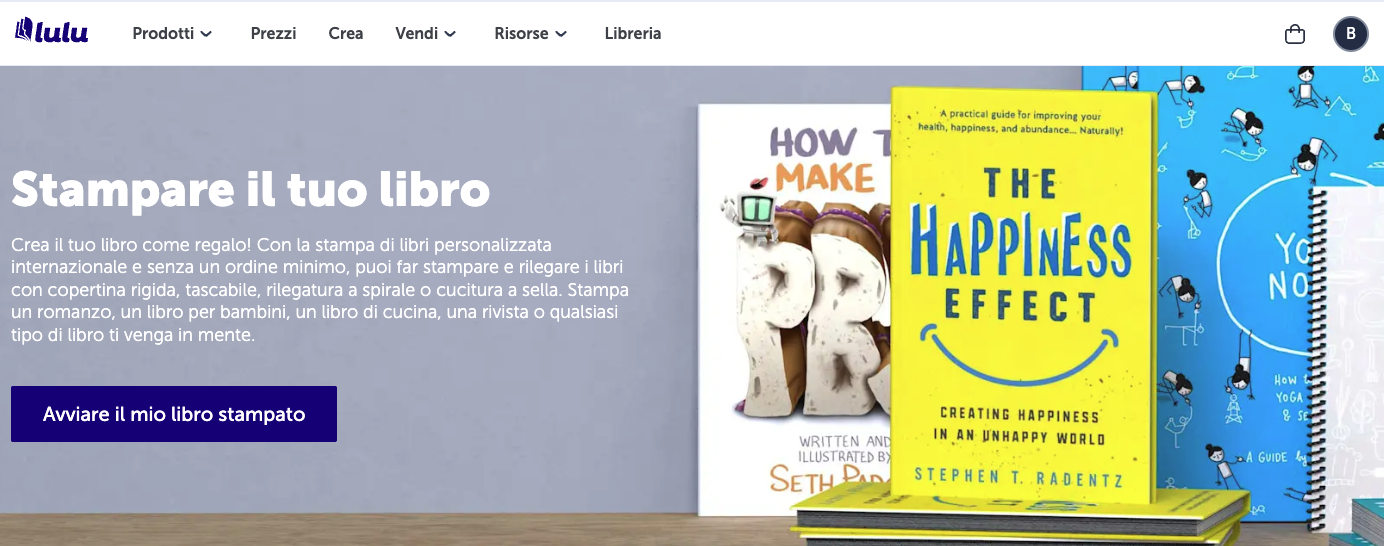Image resolution: width=1384 pixels, height=546 pixels.
Task: Open the Prezzi navigation item
Action: (x=273, y=33)
